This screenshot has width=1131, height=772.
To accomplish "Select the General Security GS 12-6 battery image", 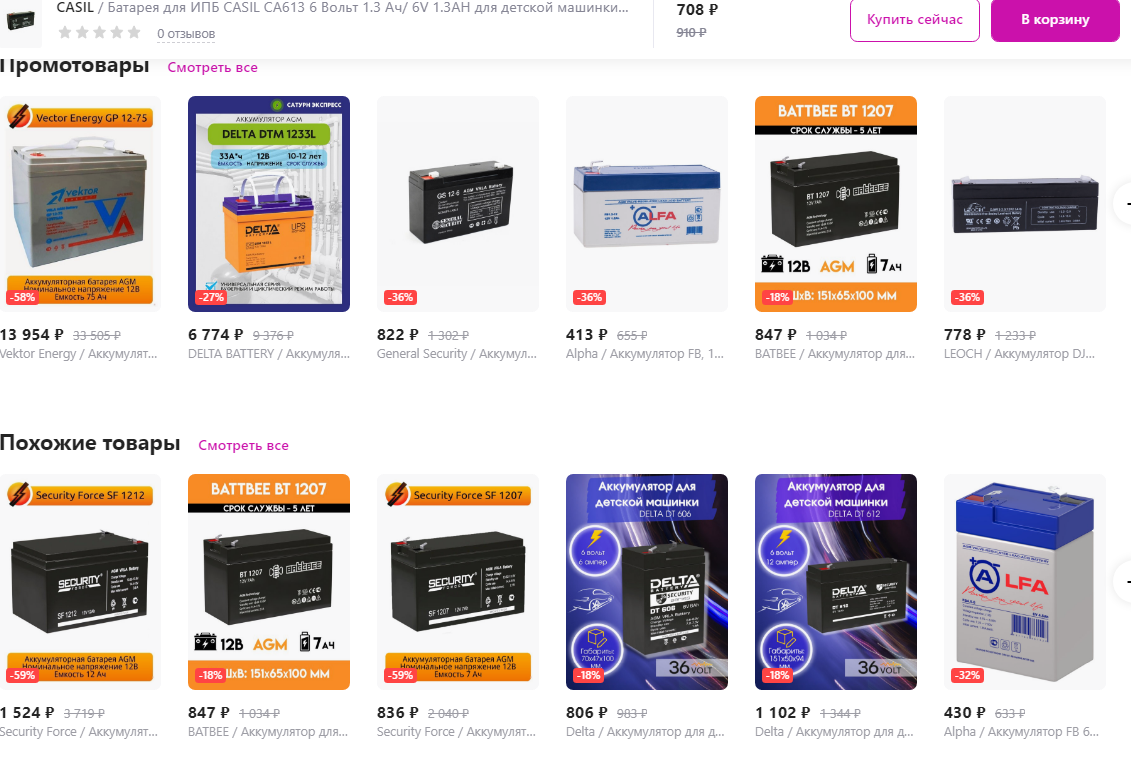I will [x=457, y=203].
